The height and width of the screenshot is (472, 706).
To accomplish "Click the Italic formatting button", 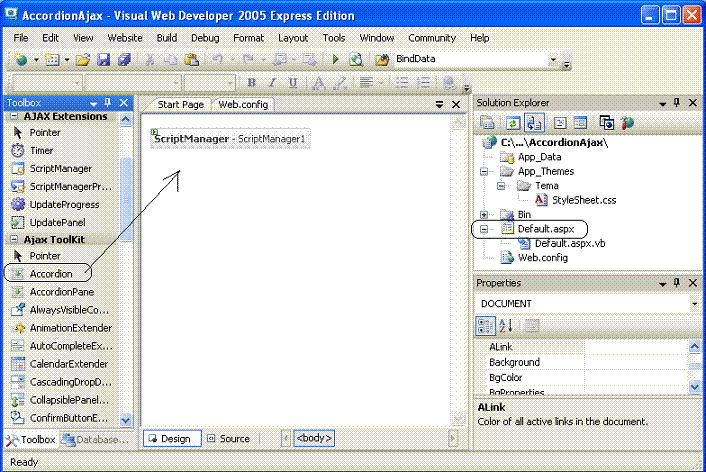I will point(272,82).
